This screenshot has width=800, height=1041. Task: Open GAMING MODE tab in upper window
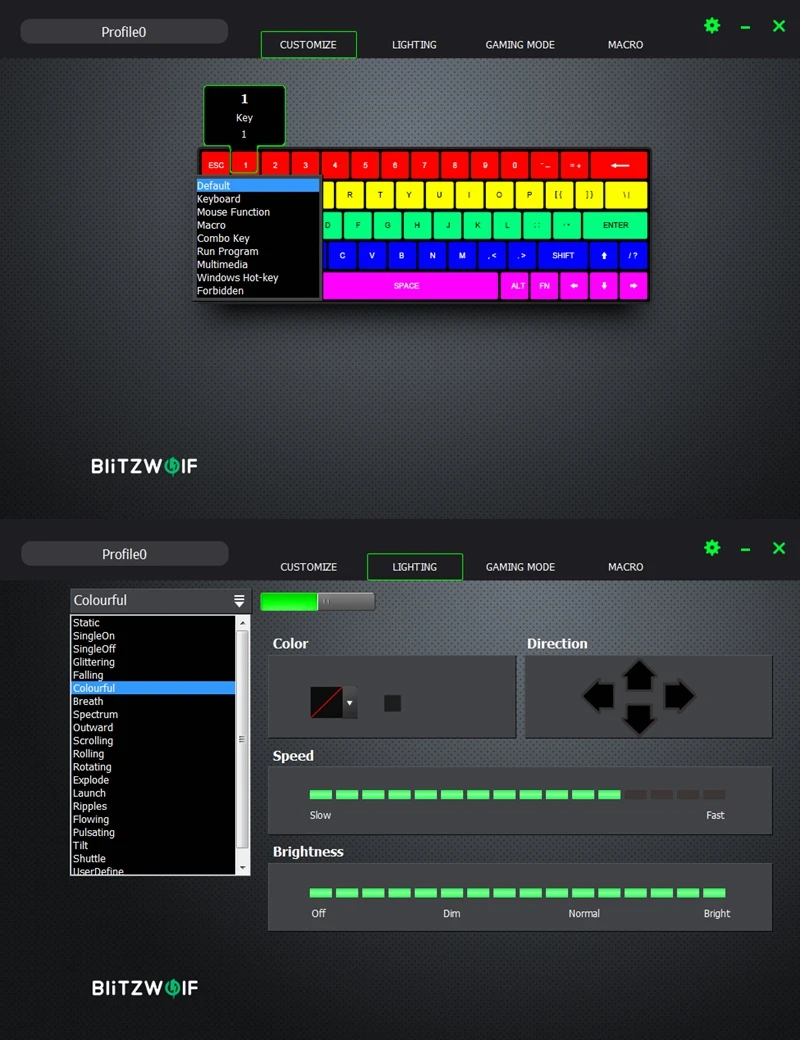click(x=520, y=44)
